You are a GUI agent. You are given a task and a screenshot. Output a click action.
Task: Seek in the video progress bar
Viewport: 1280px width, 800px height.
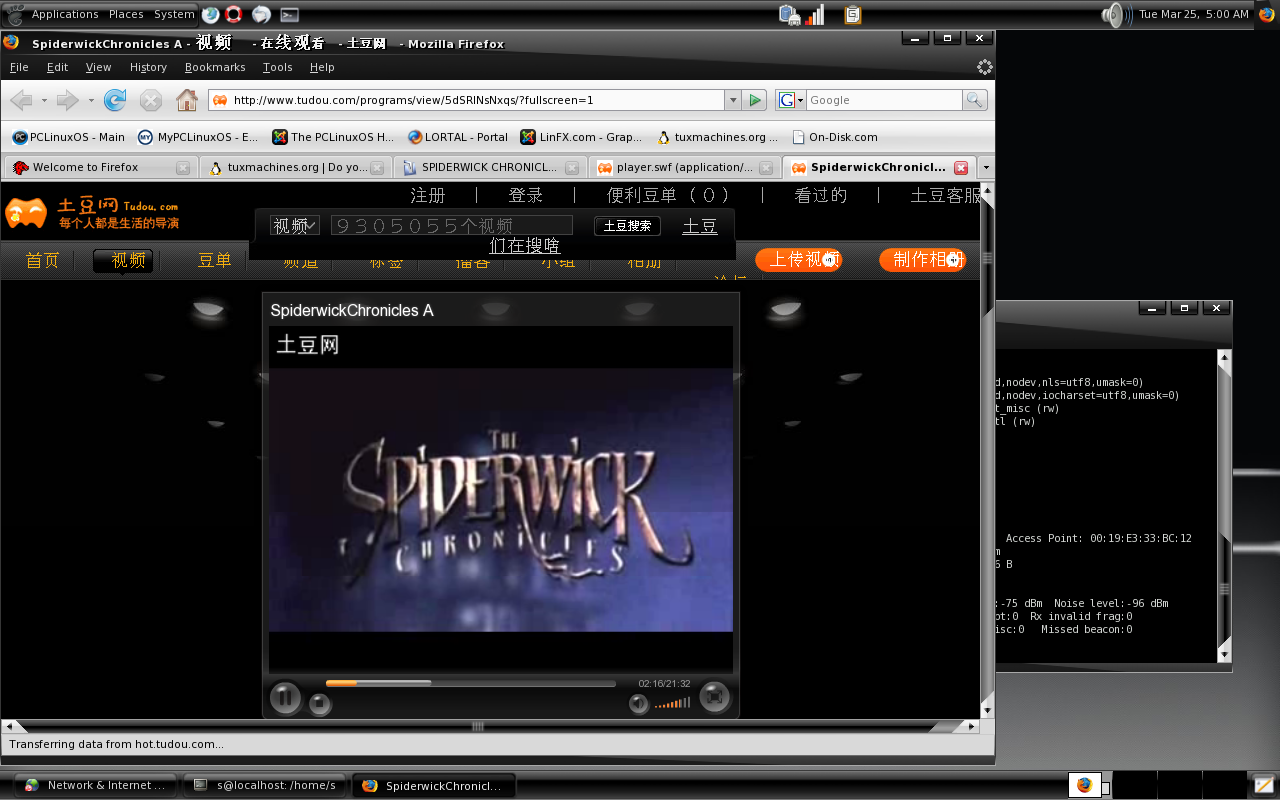coord(471,684)
